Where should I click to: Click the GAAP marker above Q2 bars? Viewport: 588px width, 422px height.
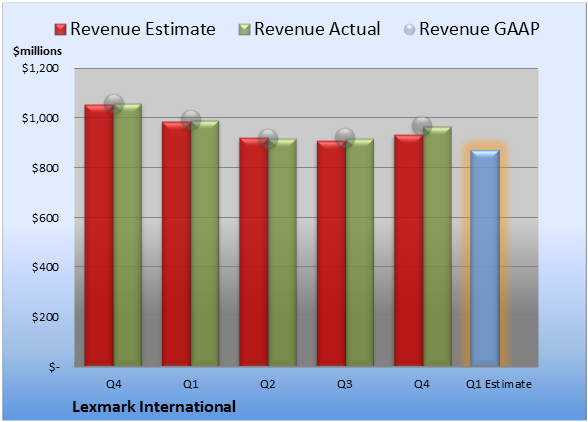pyautogui.click(x=268, y=138)
